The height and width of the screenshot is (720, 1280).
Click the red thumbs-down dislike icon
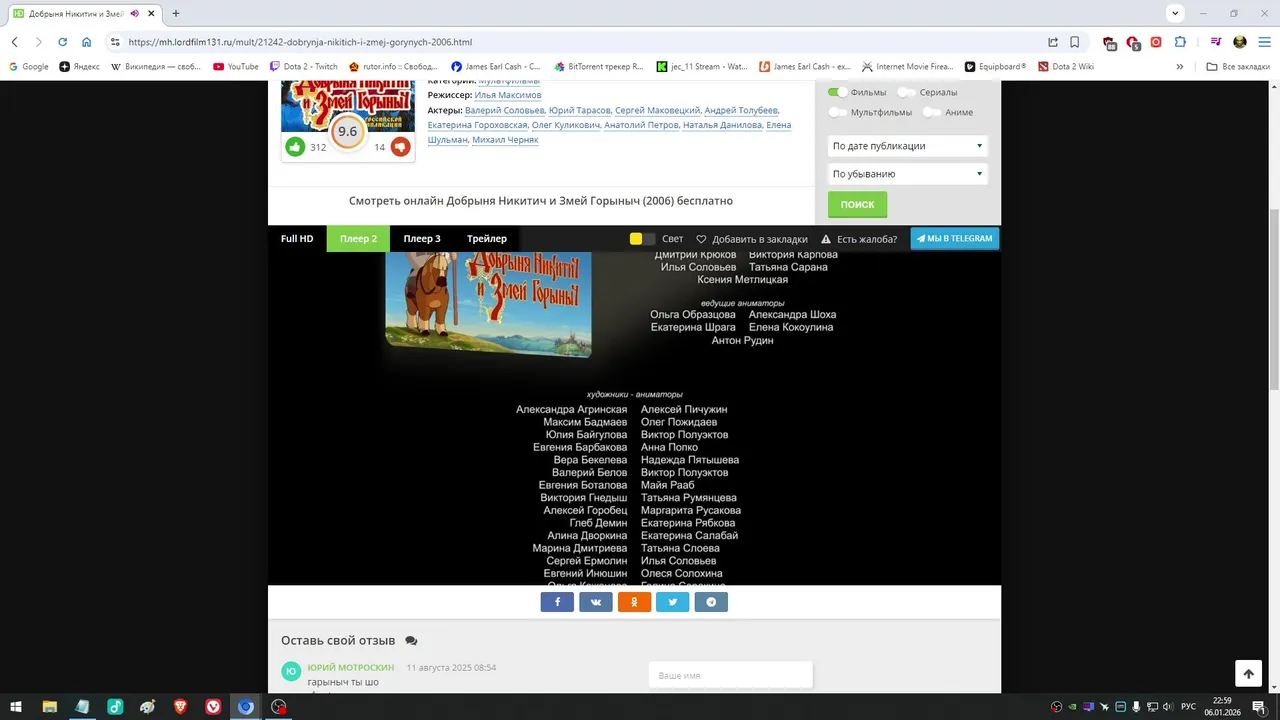point(400,147)
